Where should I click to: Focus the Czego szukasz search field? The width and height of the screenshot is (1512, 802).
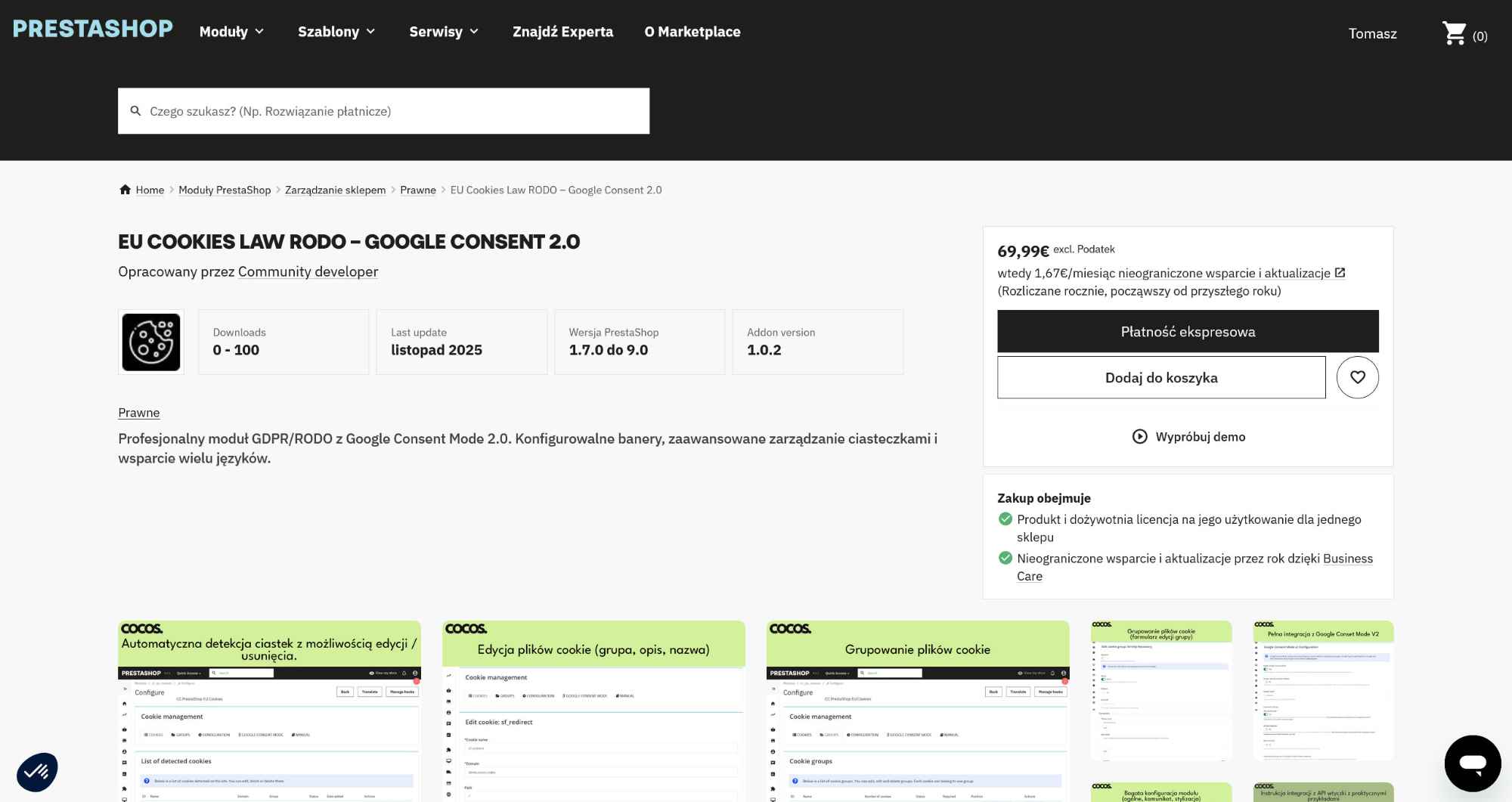383,111
